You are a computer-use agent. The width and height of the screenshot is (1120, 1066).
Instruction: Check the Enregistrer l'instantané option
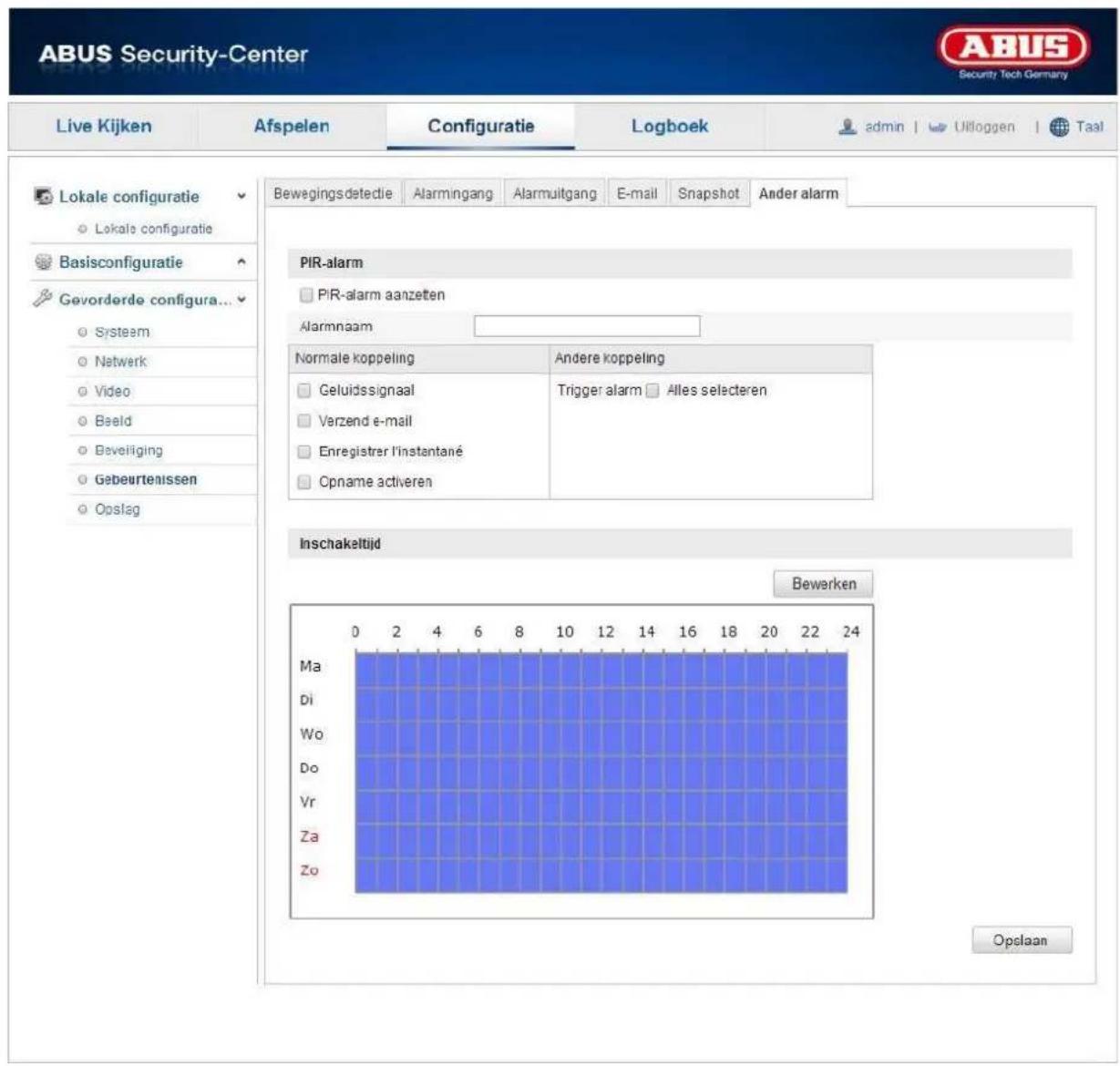coord(304,452)
